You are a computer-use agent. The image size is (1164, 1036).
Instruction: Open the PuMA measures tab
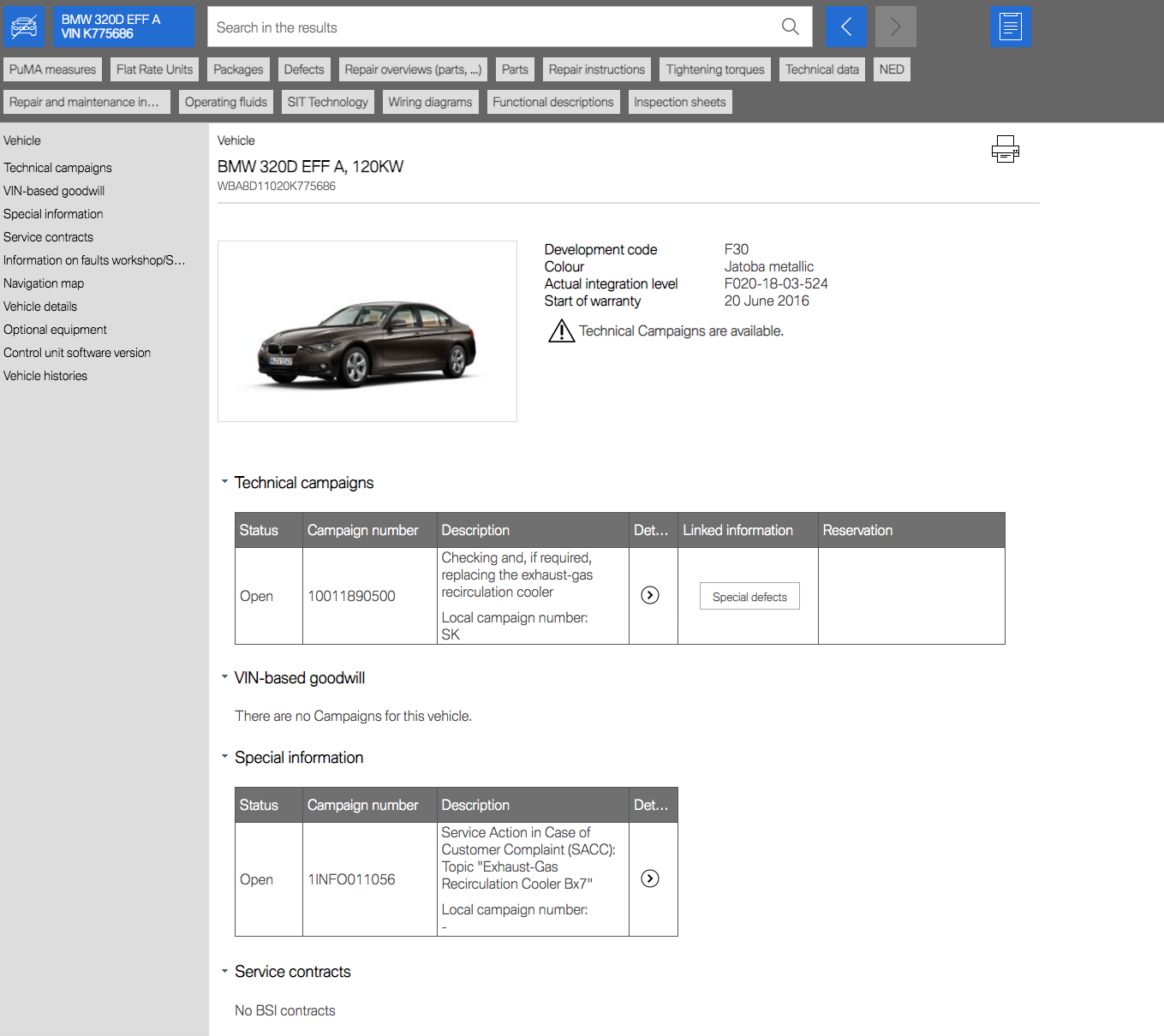(52, 69)
